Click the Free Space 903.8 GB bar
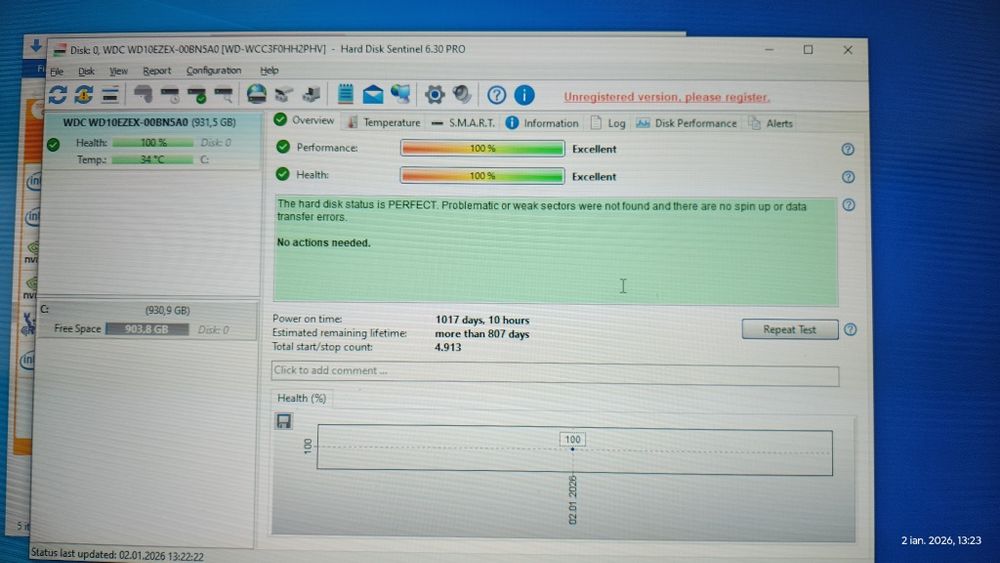This screenshot has height=563, width=1000. click(147, 329)
